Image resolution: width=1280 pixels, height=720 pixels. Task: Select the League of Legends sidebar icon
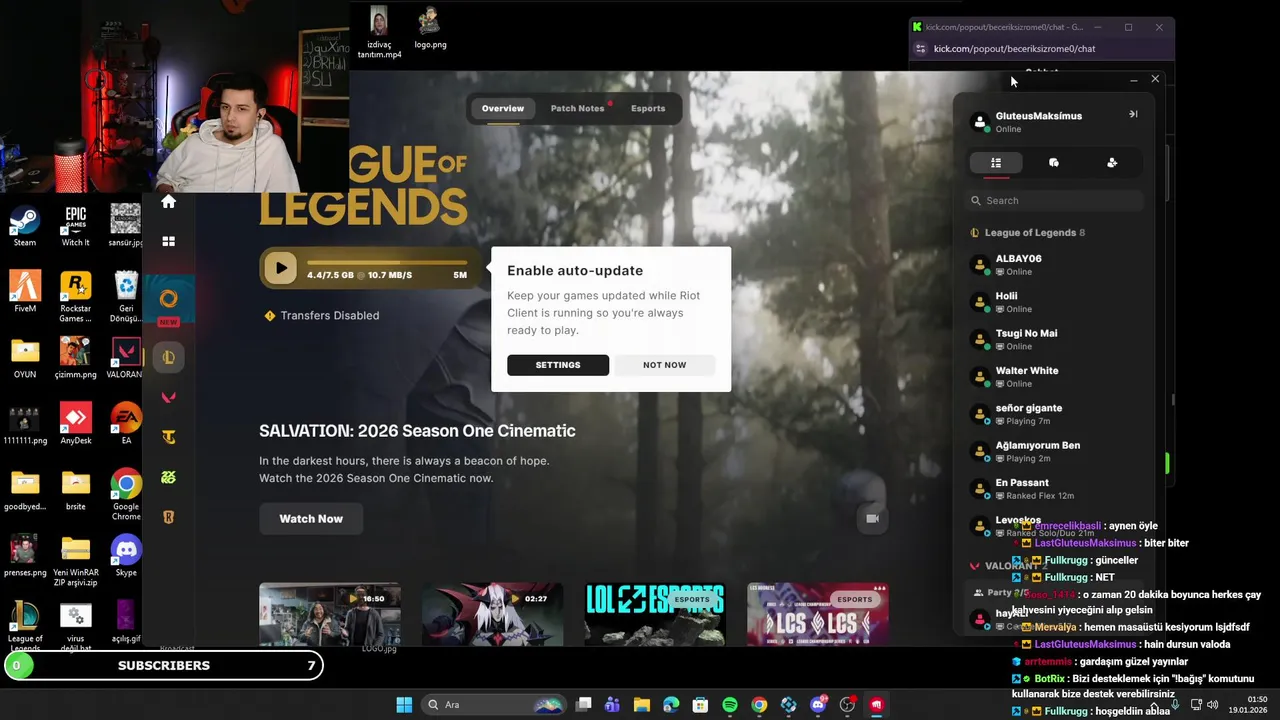168,357
